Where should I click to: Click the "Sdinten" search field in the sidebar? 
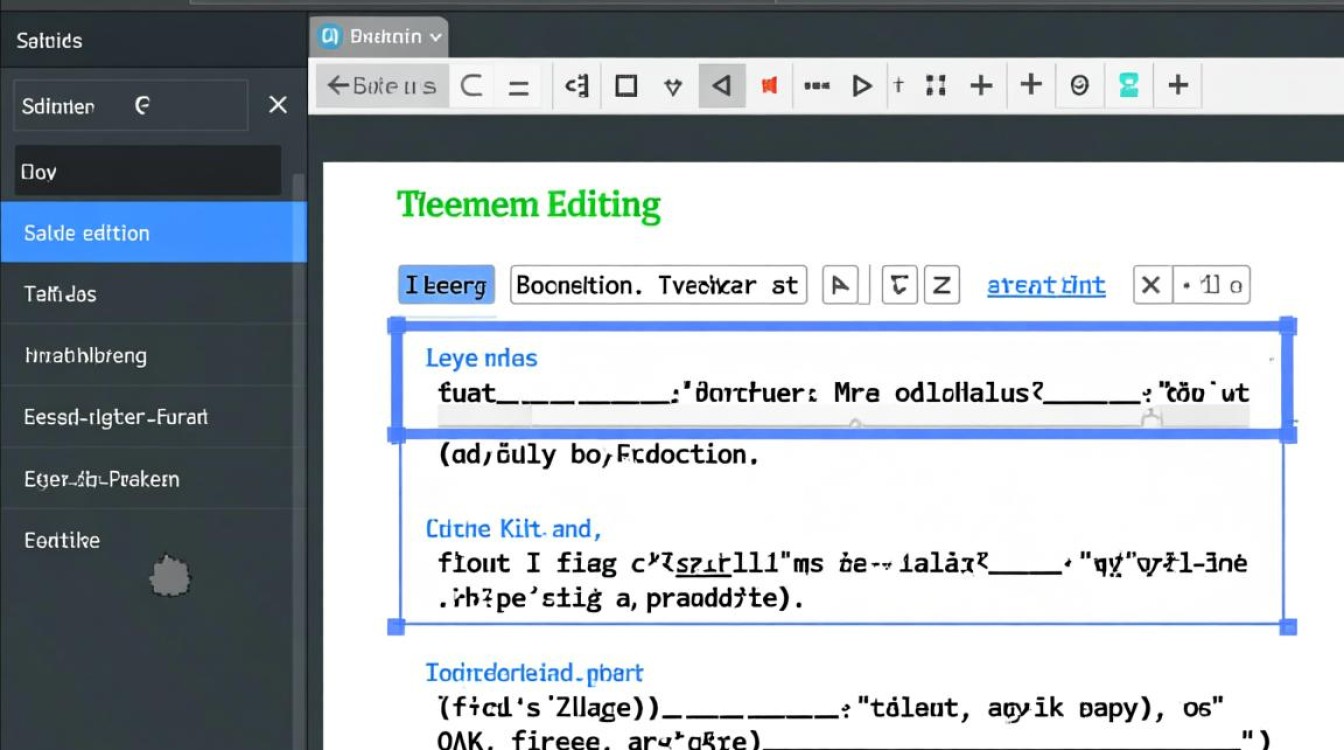[x=130, y=105]
